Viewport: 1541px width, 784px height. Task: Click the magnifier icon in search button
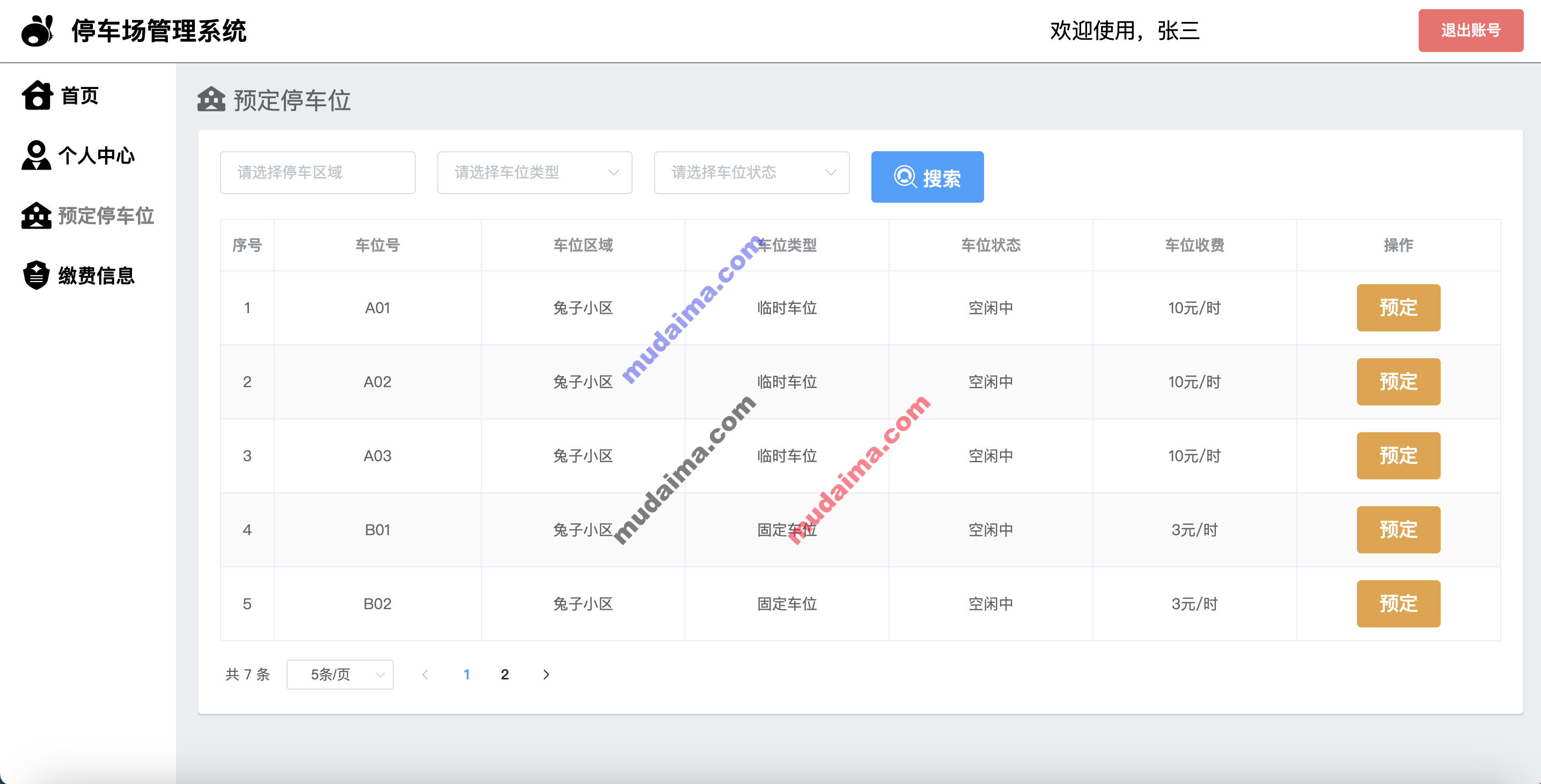[x=905, y=177]
